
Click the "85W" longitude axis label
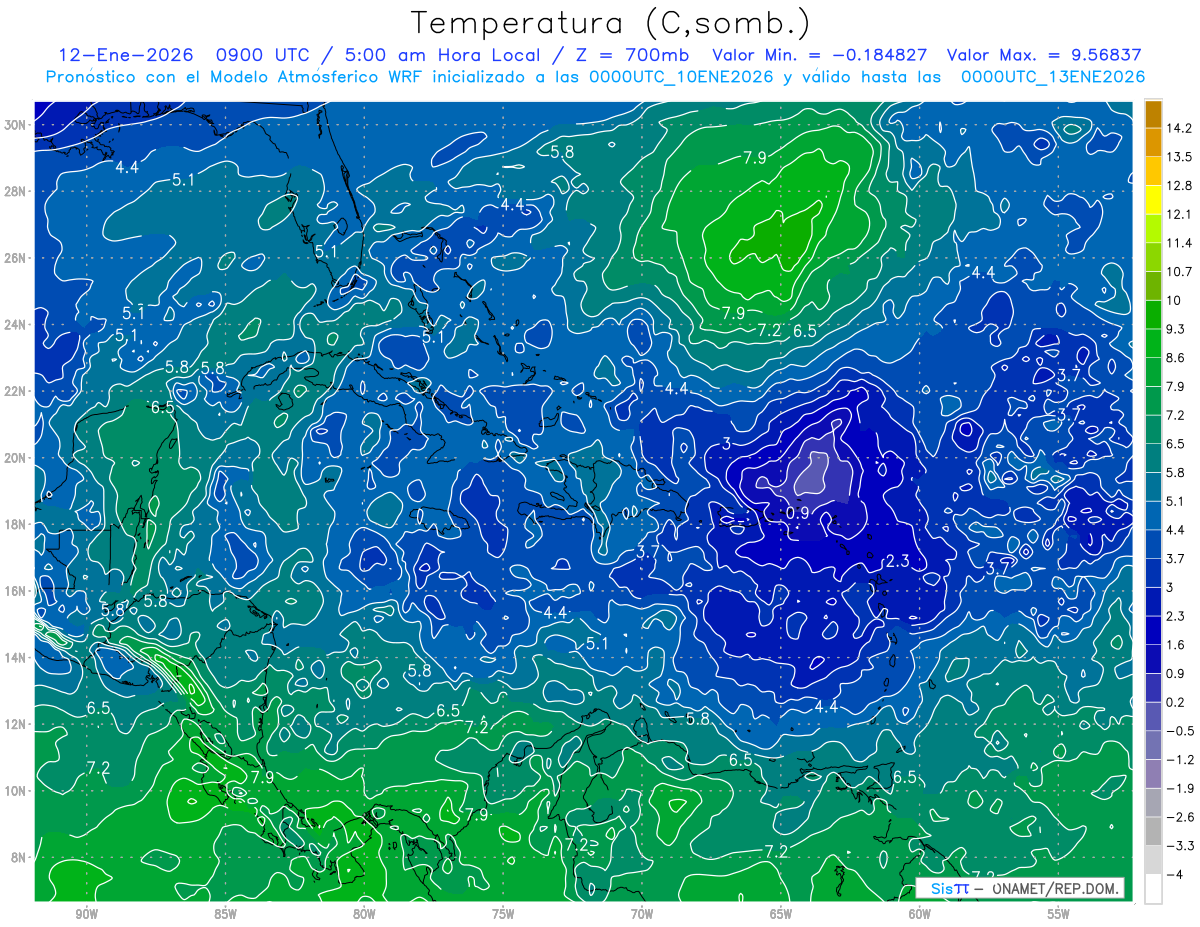(225, 914)
